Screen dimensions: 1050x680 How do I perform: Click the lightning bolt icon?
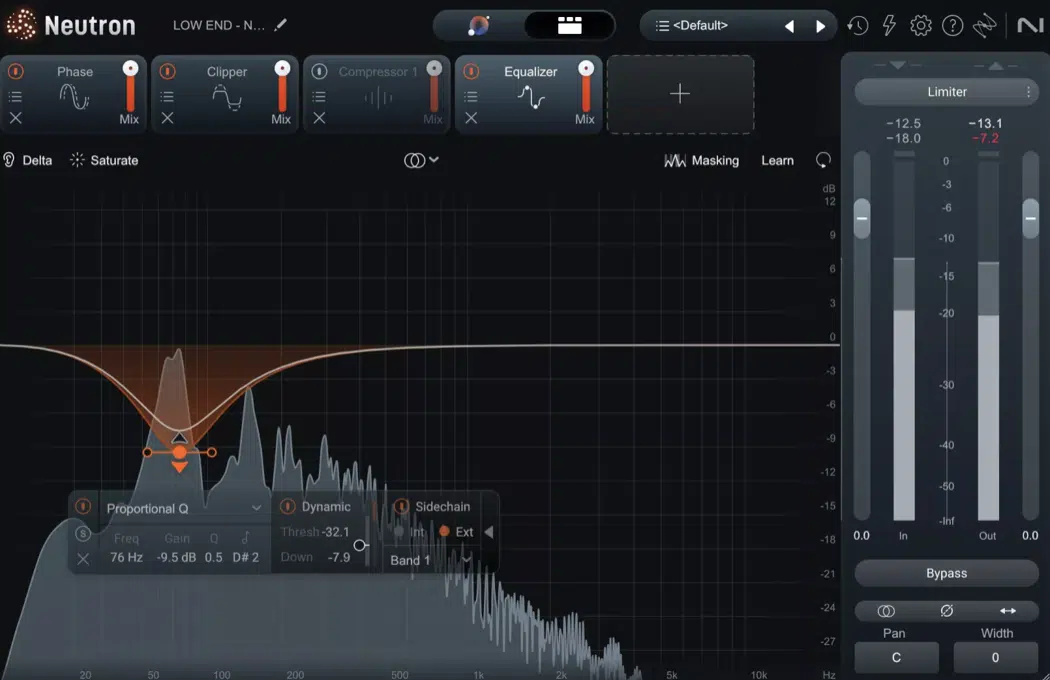889,25
